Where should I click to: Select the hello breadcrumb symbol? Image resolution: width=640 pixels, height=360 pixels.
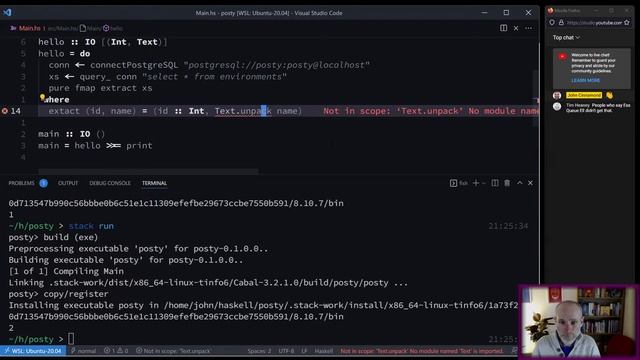(113, 28)
